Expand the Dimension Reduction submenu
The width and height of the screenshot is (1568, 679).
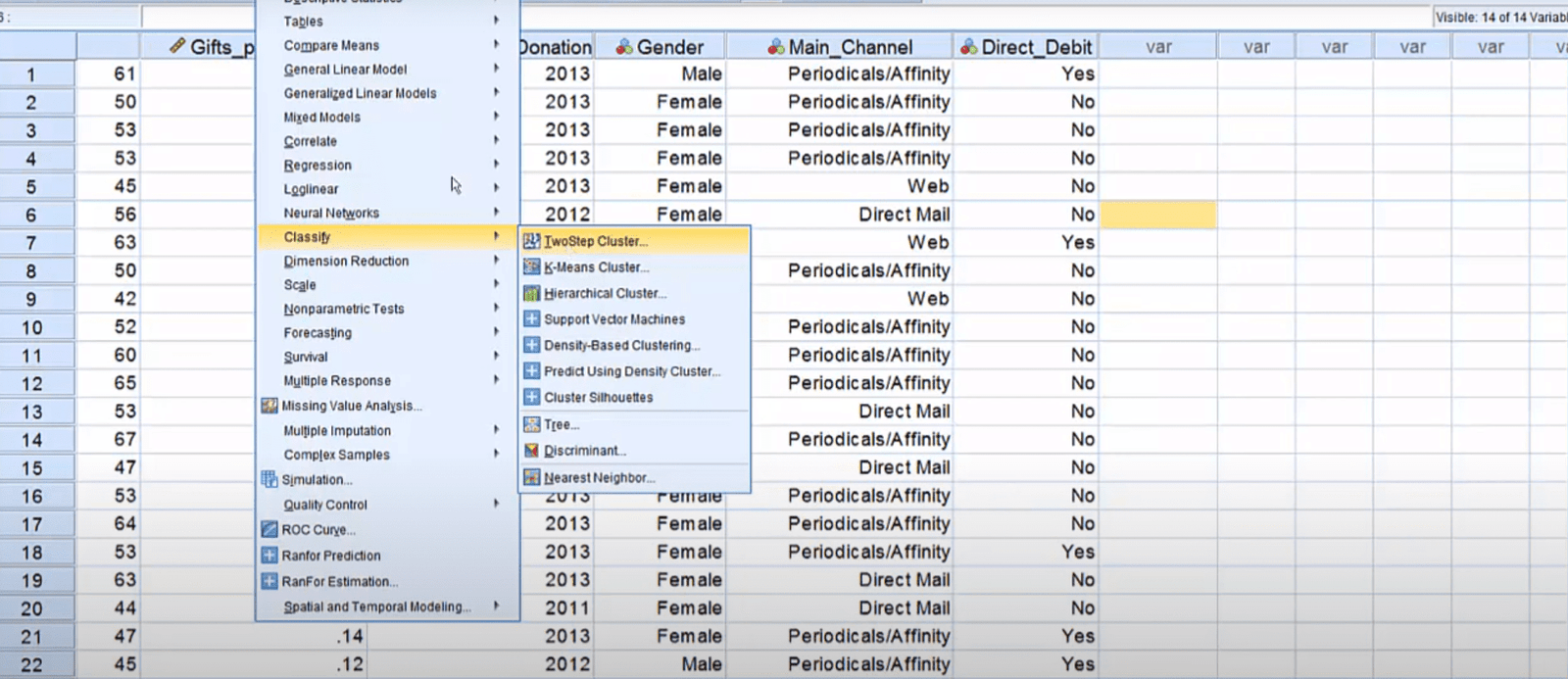click(496, 261)
